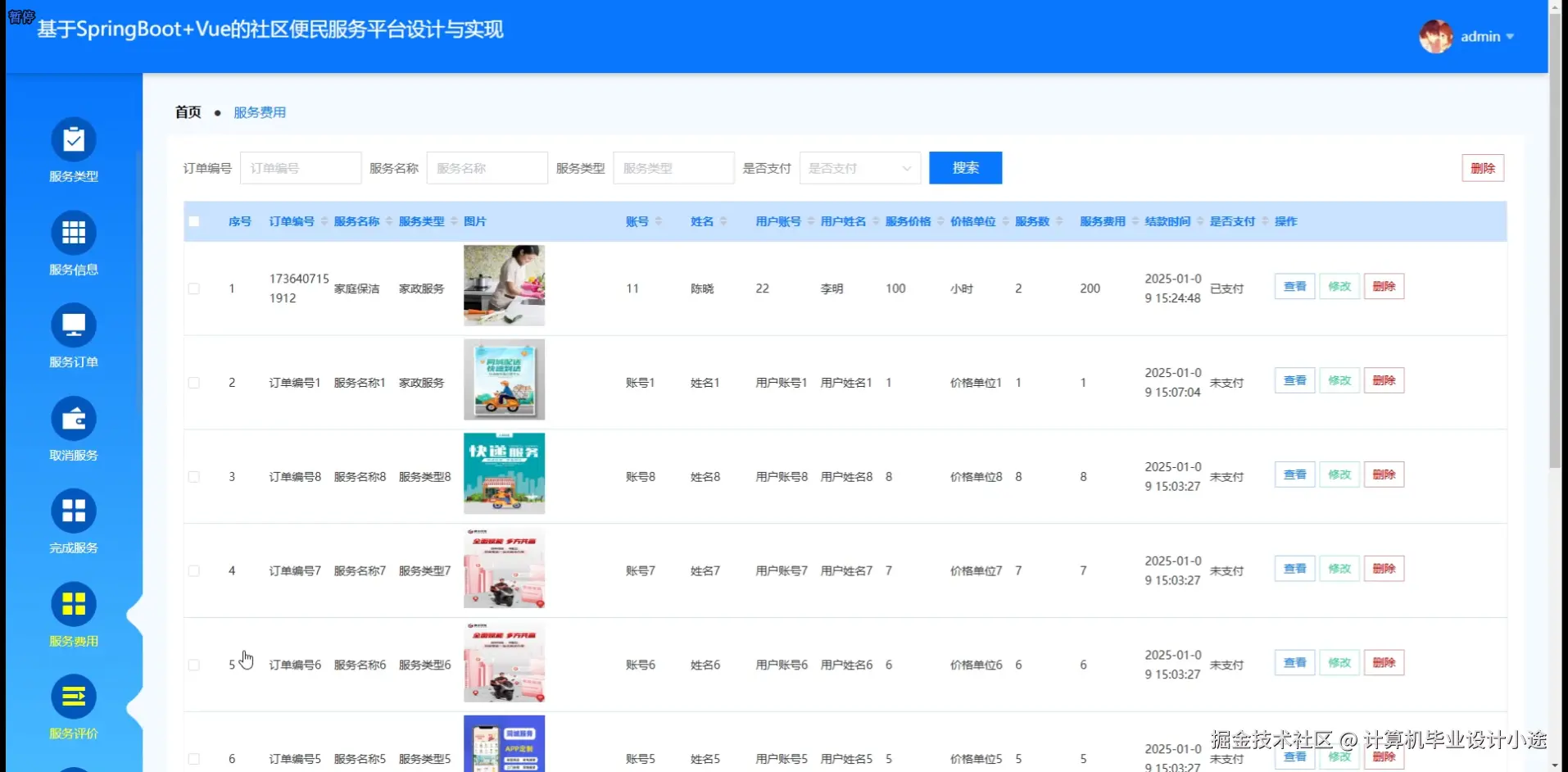
Task: Click the 服务费用 breadcrumb link
Action: tap(260, 112)
